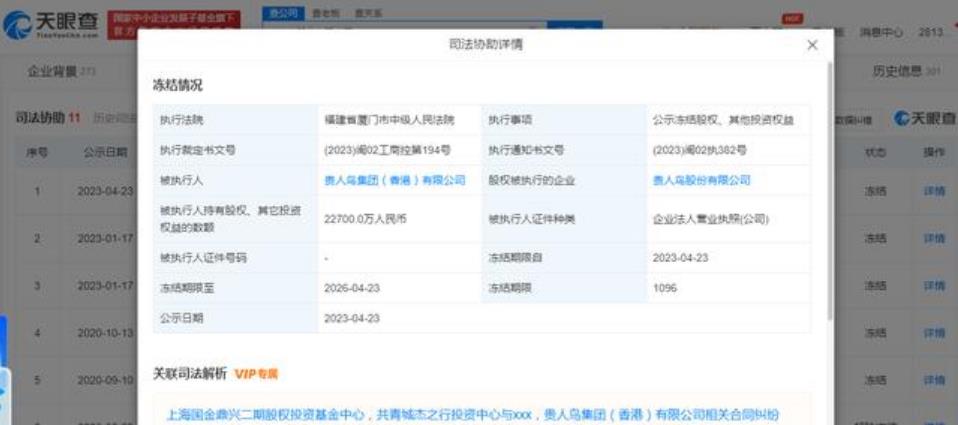Click the 公示日期 column header in background table
The height and width of the screenshot is (425, 958).
click(106, 153)
